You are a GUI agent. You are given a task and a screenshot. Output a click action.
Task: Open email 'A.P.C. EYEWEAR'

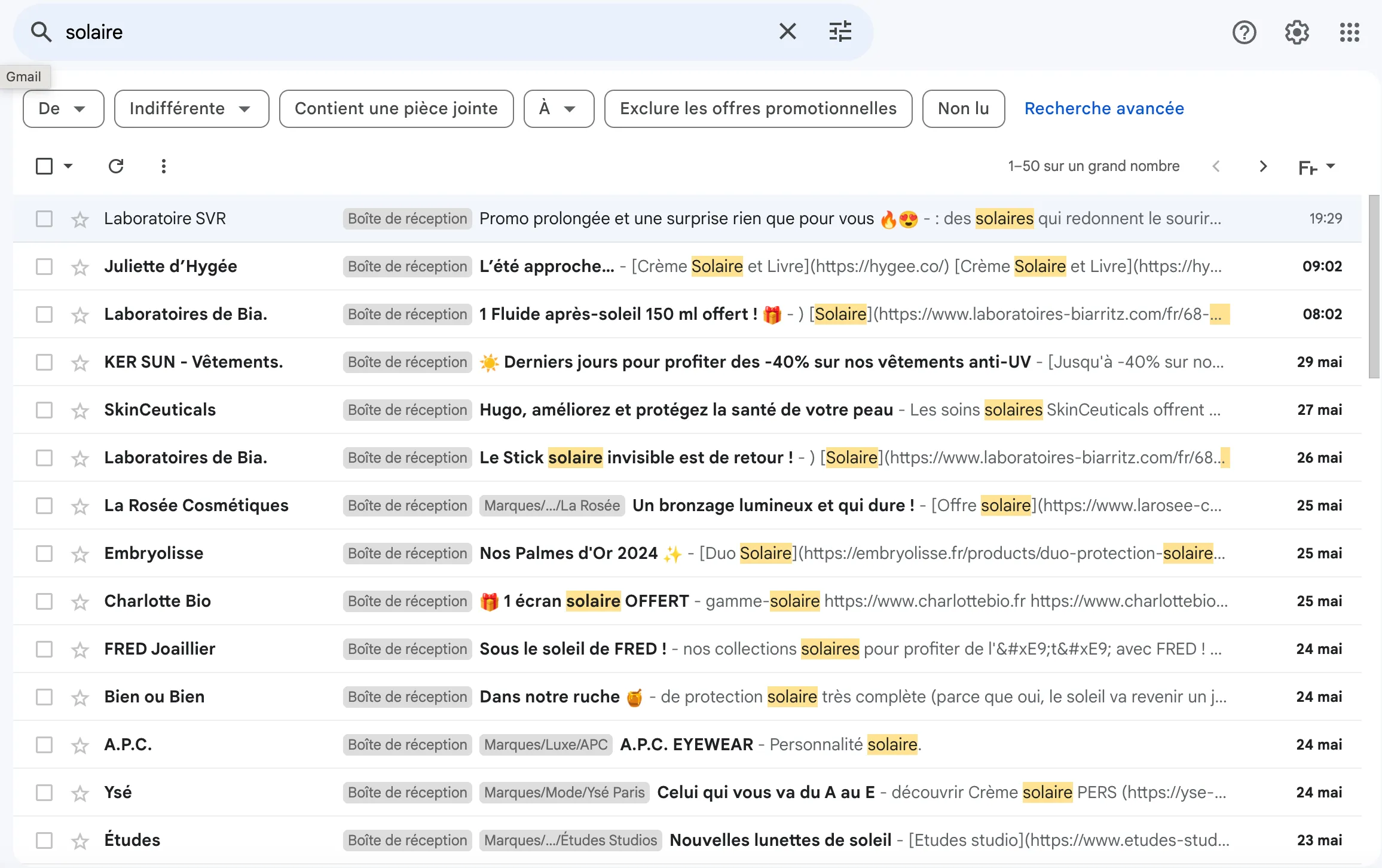(x=687, y=745)
